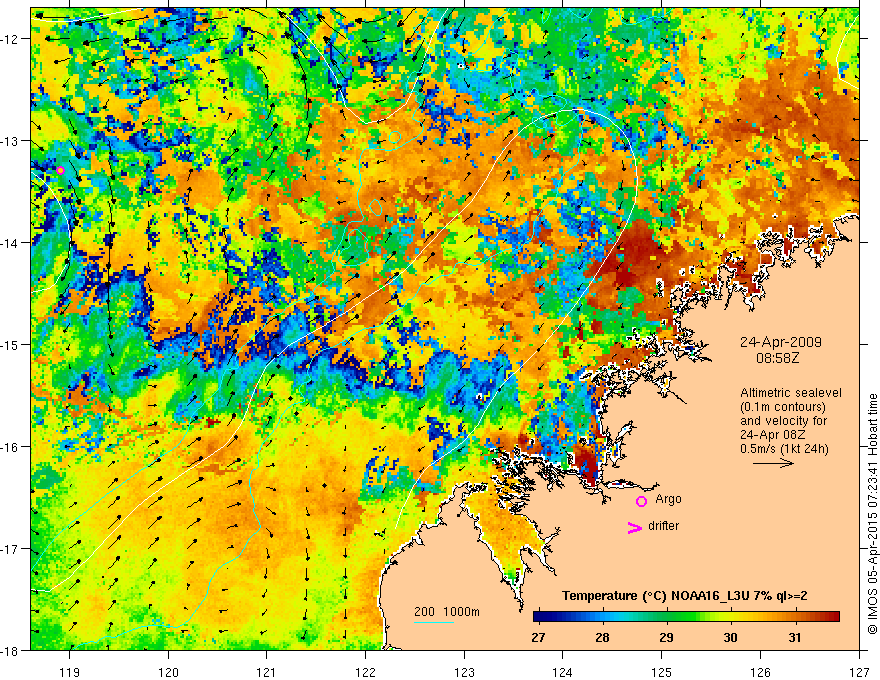The width and height of the screenshot is (880, 680).
Task: Click the latitude axis label '-14'
Action: 11,243
